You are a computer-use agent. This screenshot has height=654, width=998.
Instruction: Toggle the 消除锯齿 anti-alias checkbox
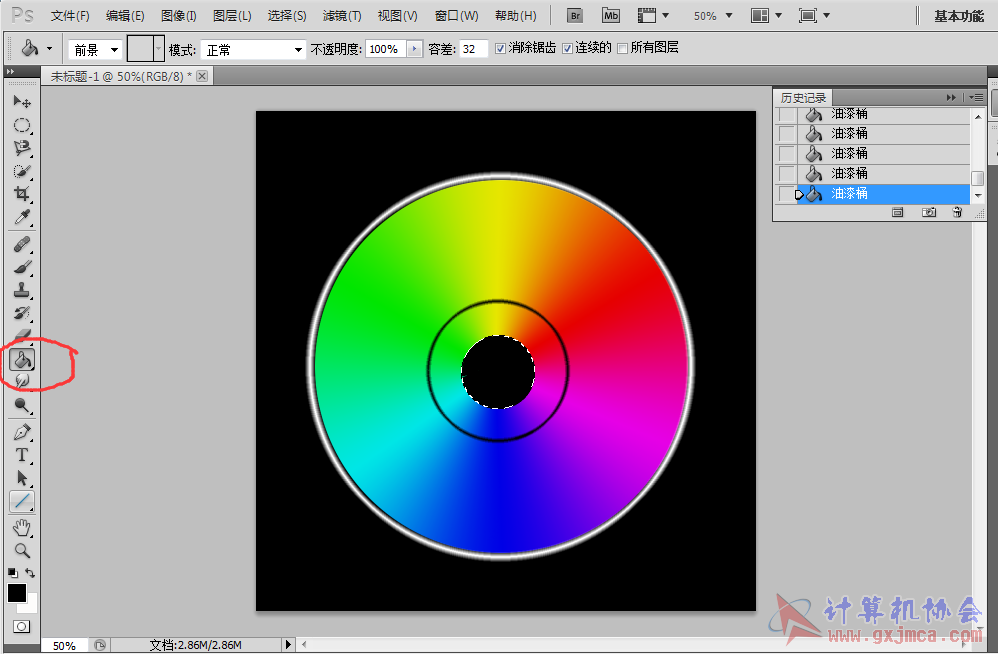tap(500, 48)
